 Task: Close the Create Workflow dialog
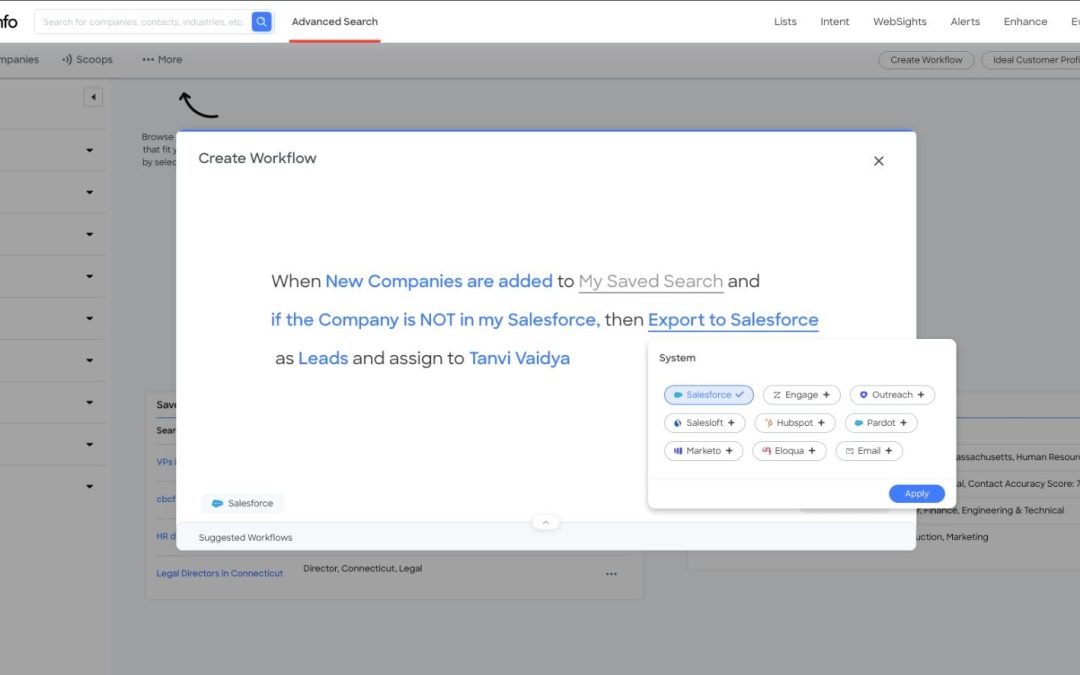click(878, 161)
